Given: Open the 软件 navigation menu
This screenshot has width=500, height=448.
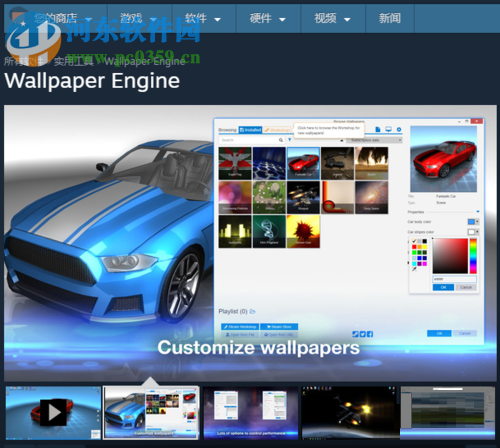Looking at the screenshot, I should (204, 18).
